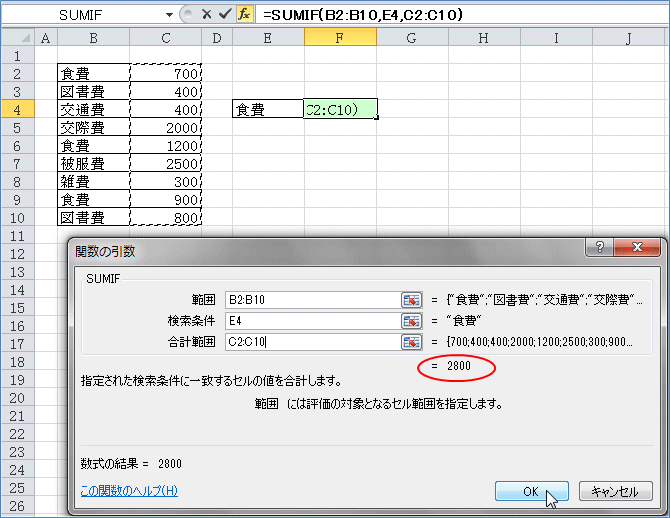Click cell B2 containing 食費
Viewport: 670px width, 518px height.
94,74
